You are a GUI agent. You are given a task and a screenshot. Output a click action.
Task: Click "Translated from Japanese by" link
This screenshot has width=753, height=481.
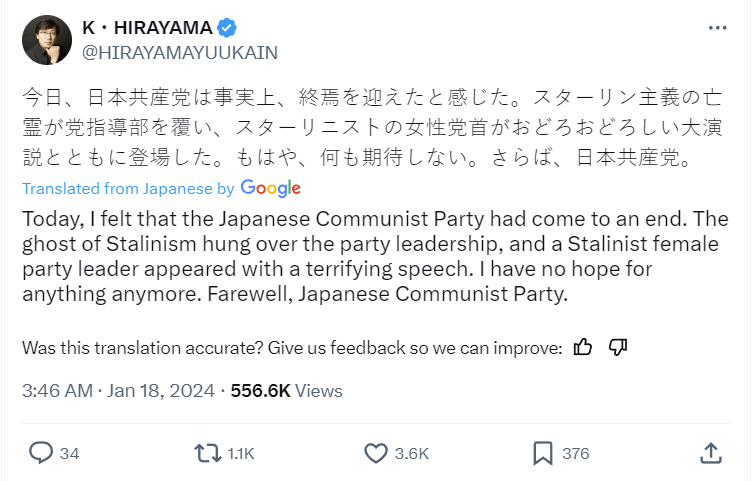[128, 189]
